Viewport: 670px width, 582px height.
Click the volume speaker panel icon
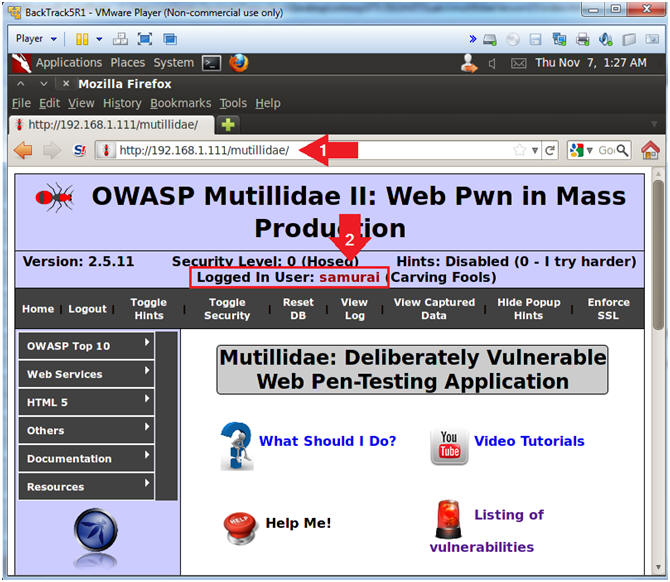pos(492,64)
